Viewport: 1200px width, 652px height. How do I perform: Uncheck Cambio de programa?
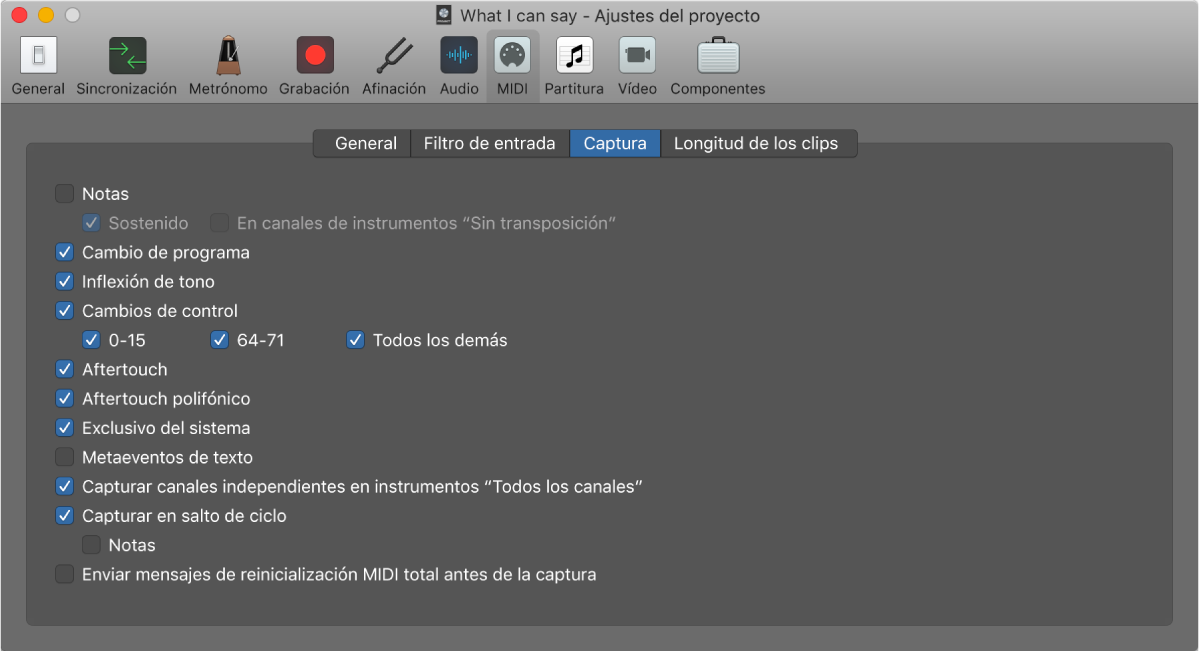coord(65,252)
